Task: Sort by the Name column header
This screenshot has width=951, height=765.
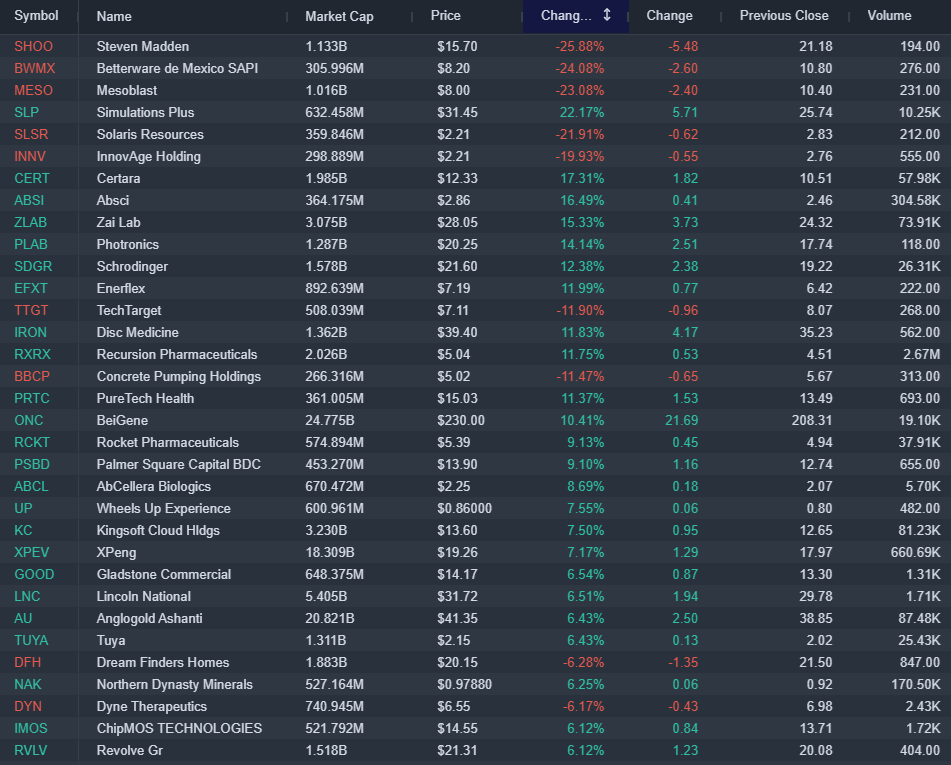Action: click(114, 16)
